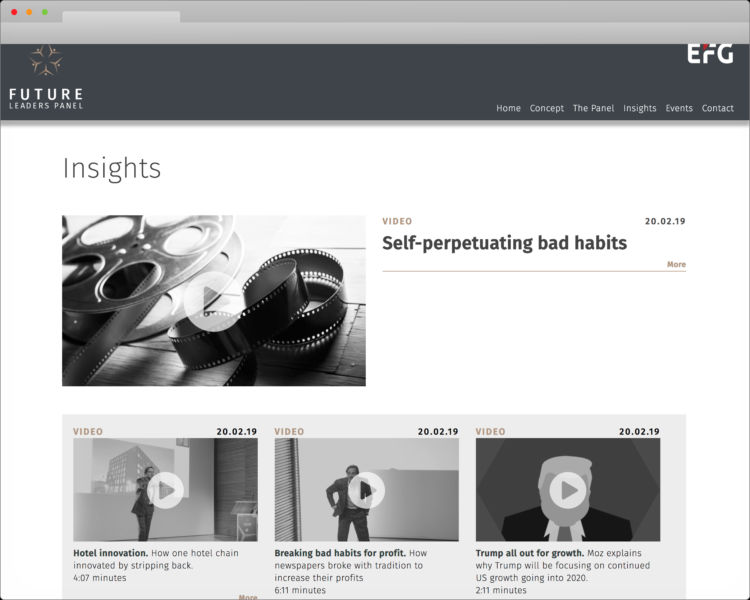
Task: Click the Insights page heading
Action: (x=112, y=168)
